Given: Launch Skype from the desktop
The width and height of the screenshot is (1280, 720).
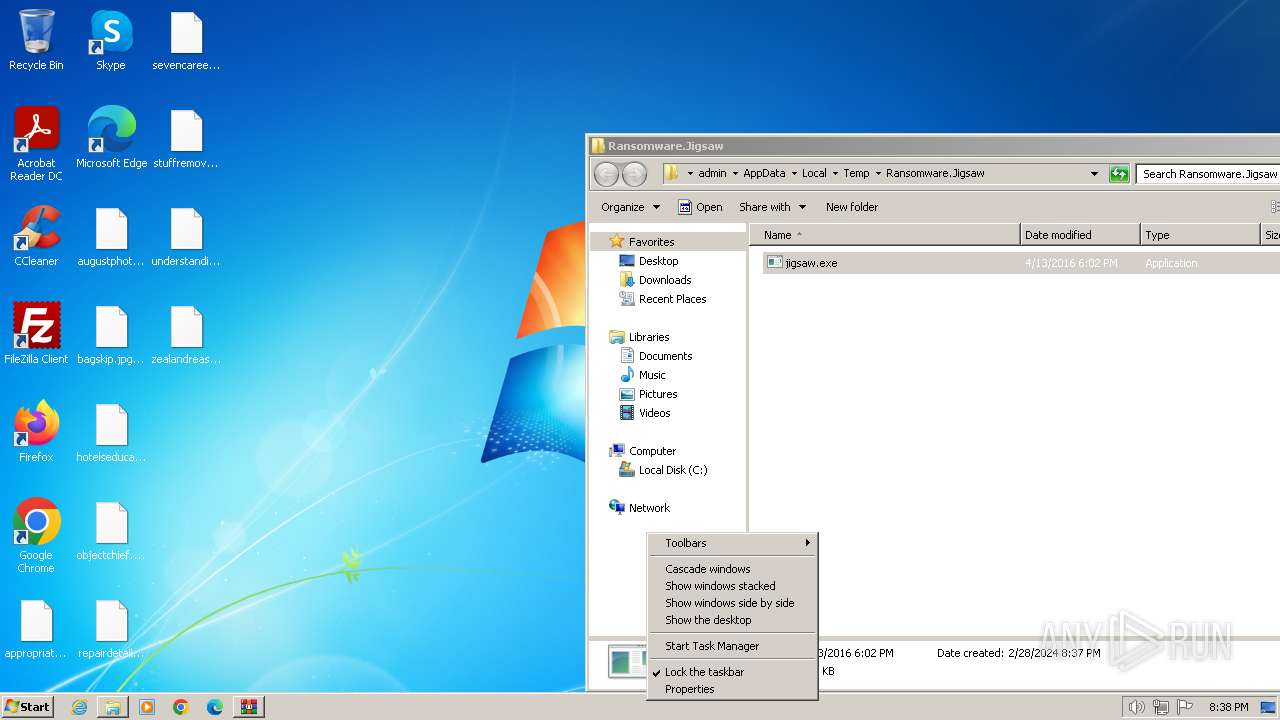Looking at the screenshot, I should pos(111,40).
